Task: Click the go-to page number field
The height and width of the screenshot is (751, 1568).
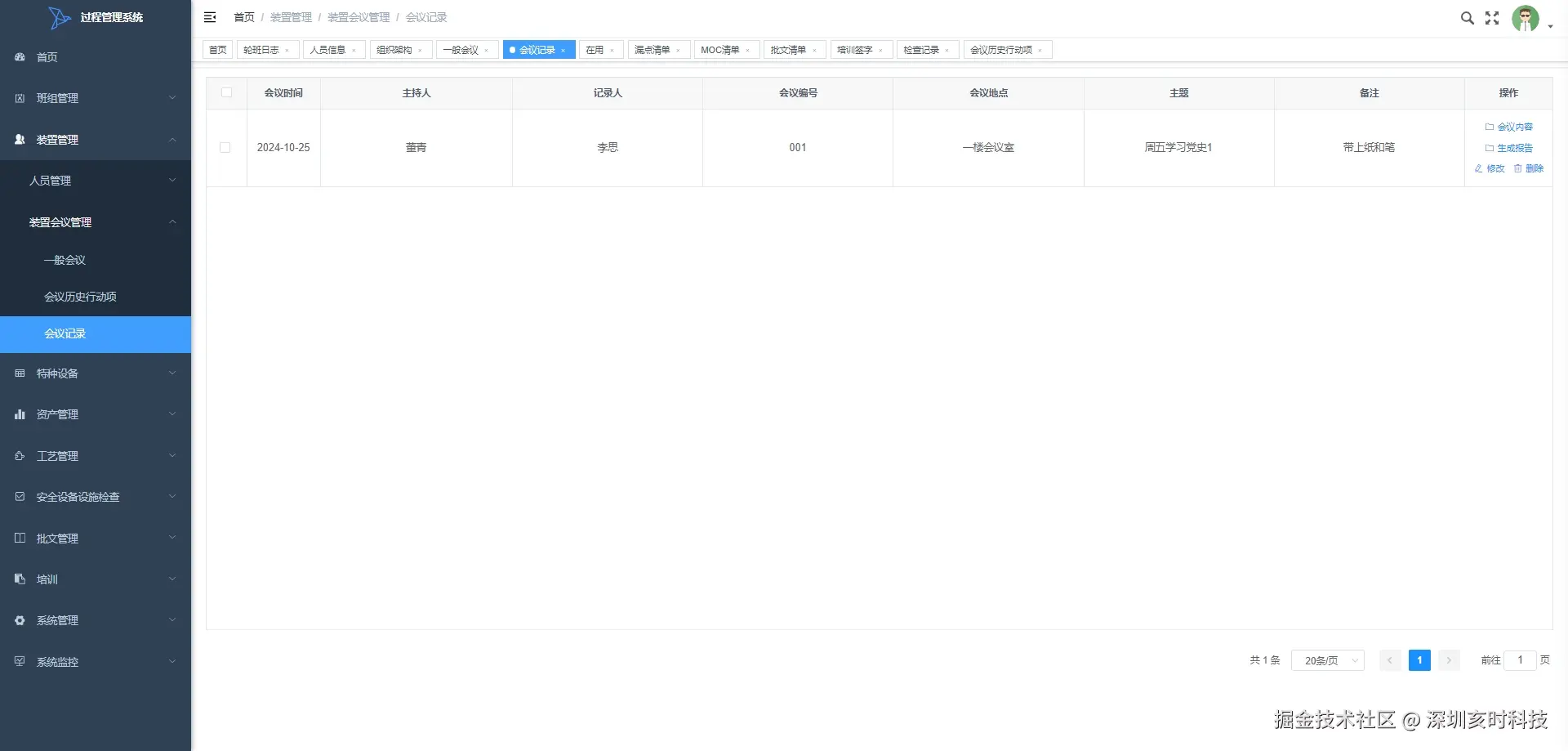Action: tap(1520, 660)
